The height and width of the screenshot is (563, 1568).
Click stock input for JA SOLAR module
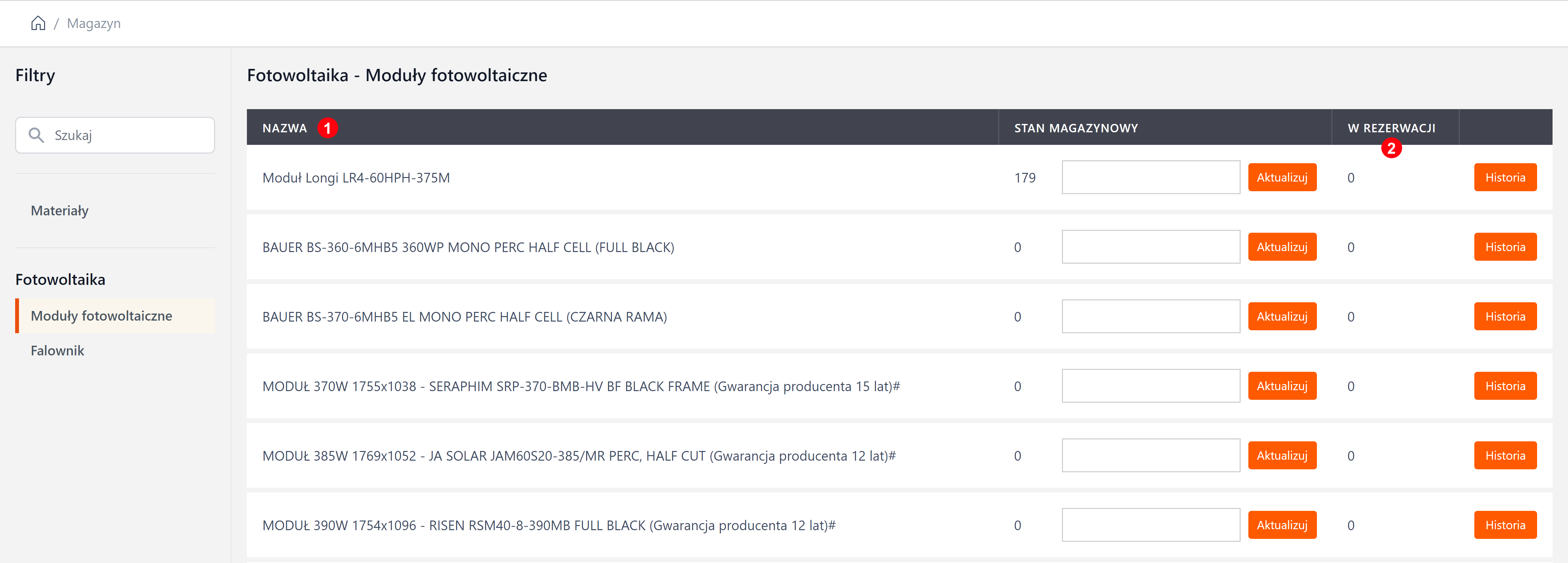pyautogui.click(x=1150, y=455)
